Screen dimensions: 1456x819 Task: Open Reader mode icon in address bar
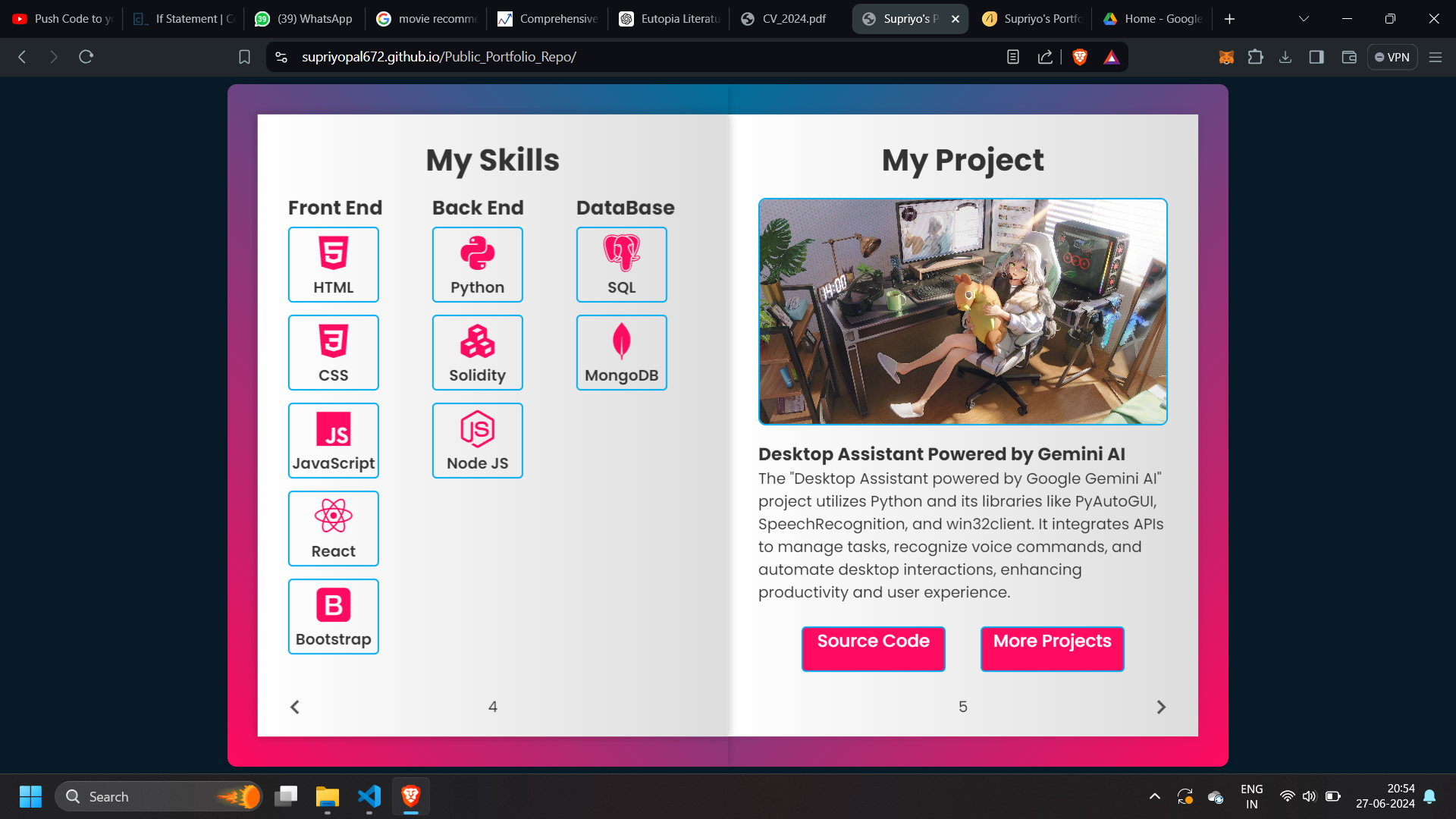point(1013,57)
